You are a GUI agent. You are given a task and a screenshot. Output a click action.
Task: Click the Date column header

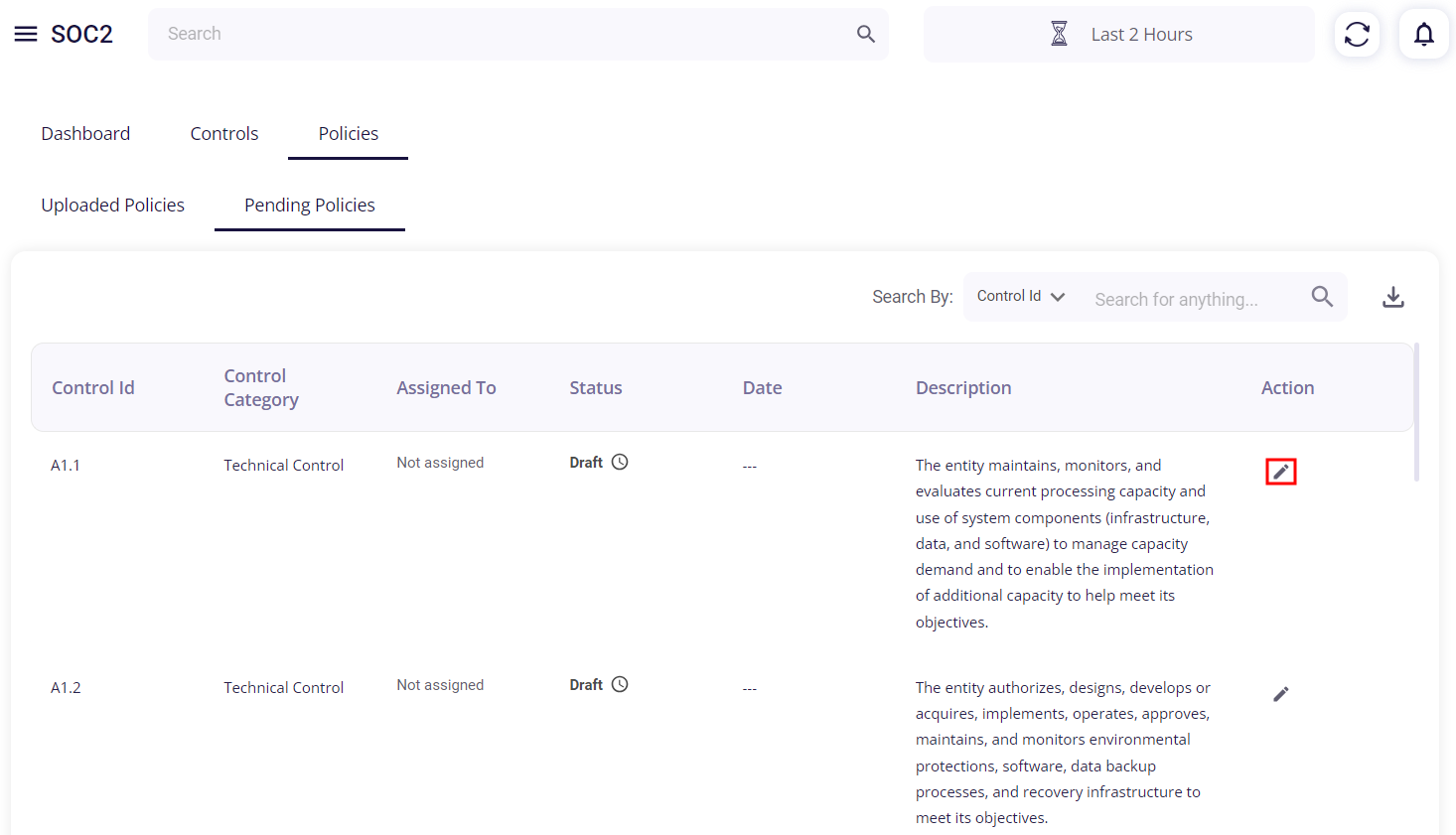coord(762,387)
